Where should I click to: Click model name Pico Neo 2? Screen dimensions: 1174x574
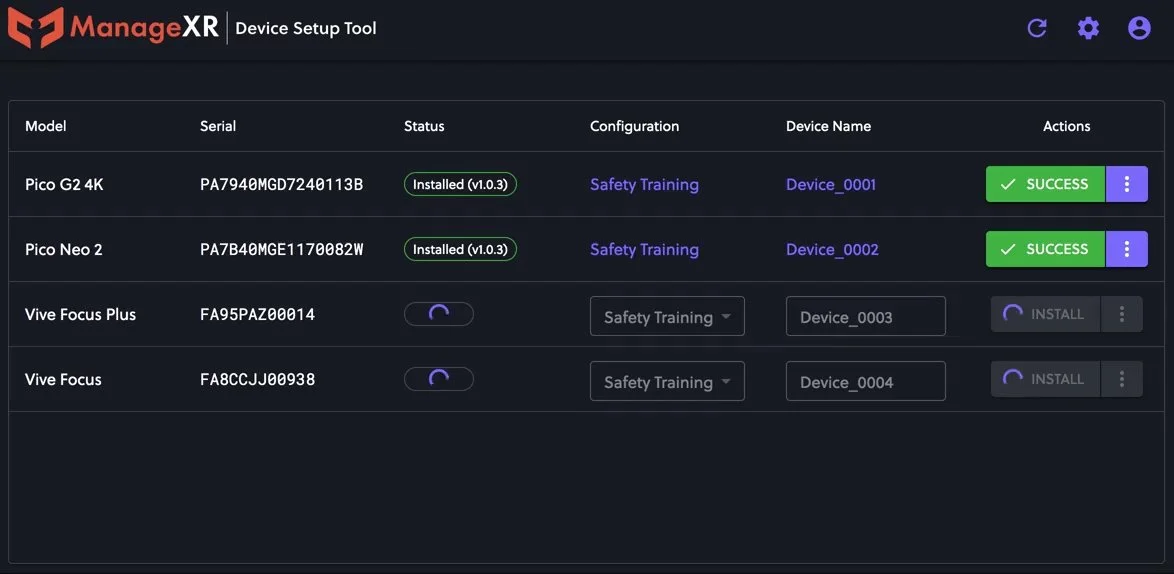(x=64, y=250)
